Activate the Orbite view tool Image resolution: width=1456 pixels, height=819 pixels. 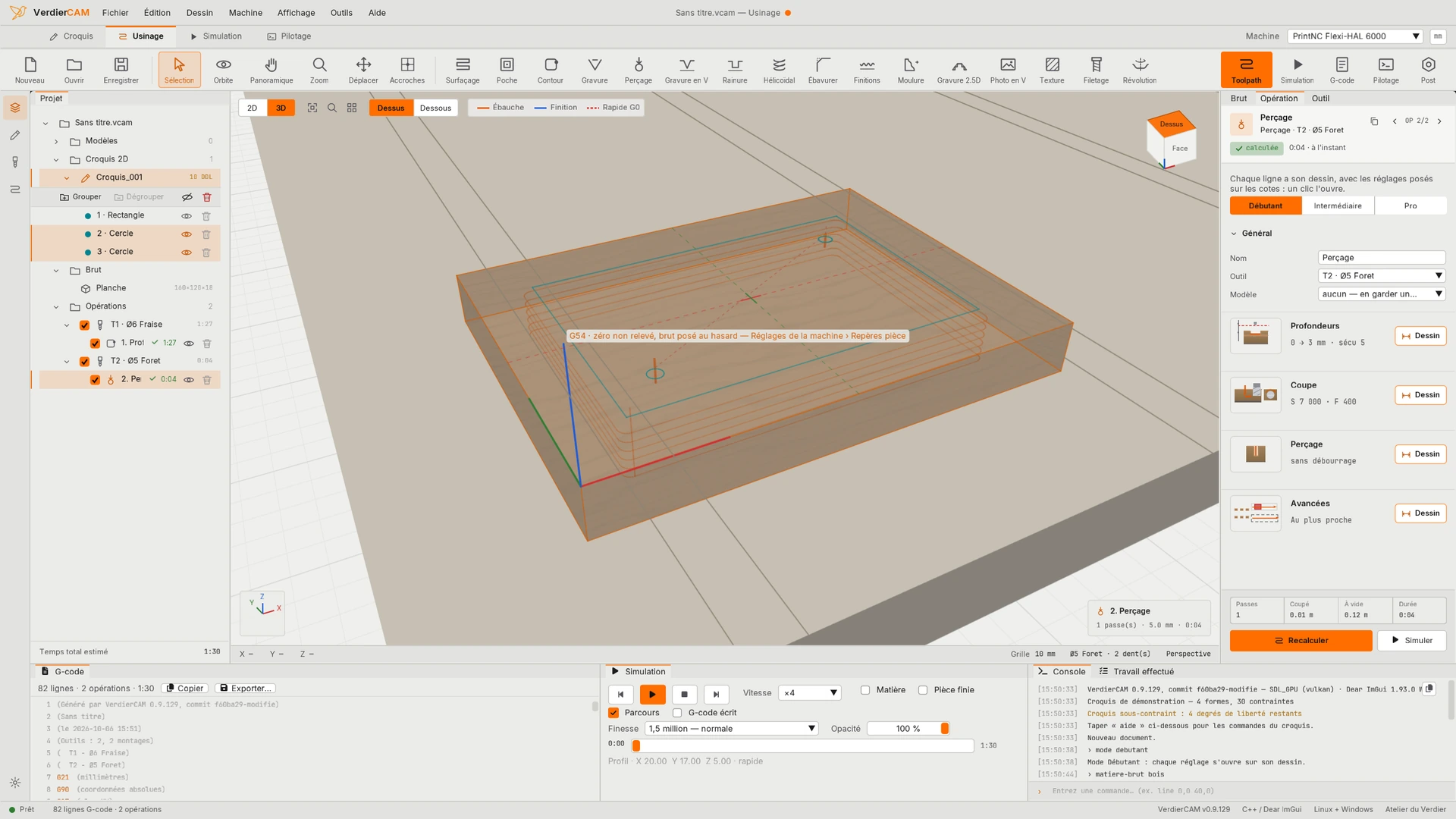pos(223,70)
